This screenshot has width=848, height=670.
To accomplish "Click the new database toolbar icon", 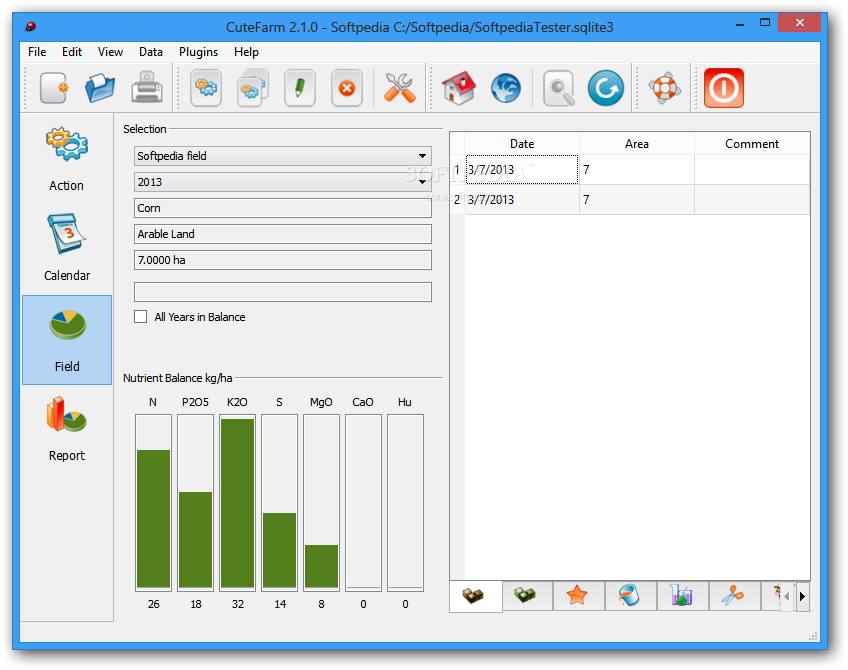I will coord(54,88).
